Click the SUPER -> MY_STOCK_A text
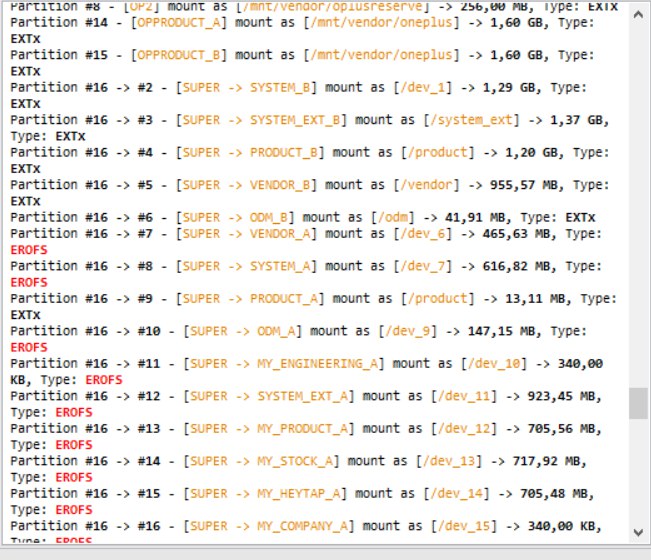The height and width of the screenshot is (560, 651). (x=262, y=461)
